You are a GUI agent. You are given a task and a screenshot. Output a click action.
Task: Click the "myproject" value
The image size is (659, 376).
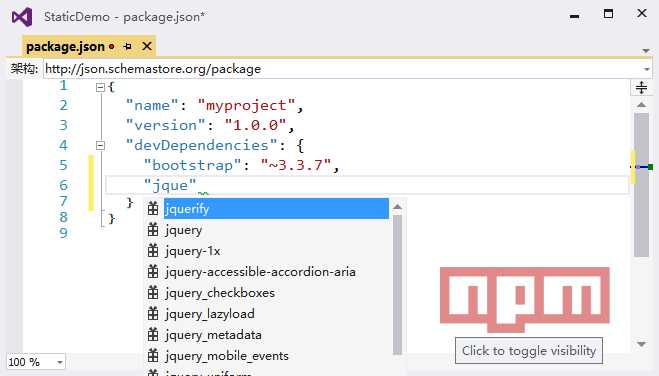click(x=246, y=105)
